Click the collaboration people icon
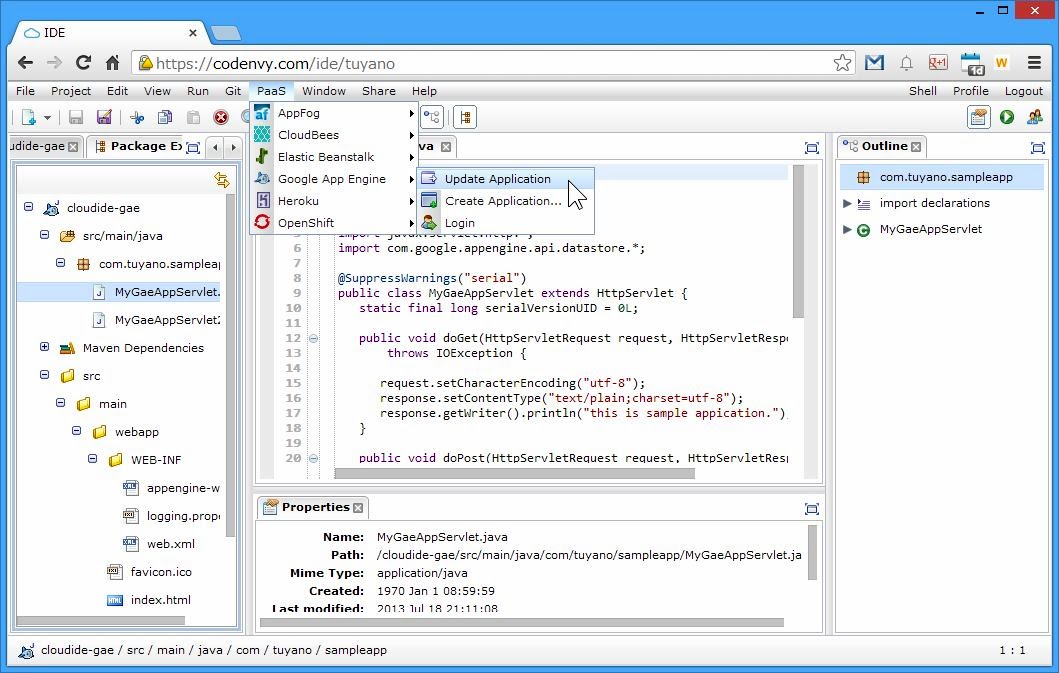 pyautogui.click(x=1034, y=117)
